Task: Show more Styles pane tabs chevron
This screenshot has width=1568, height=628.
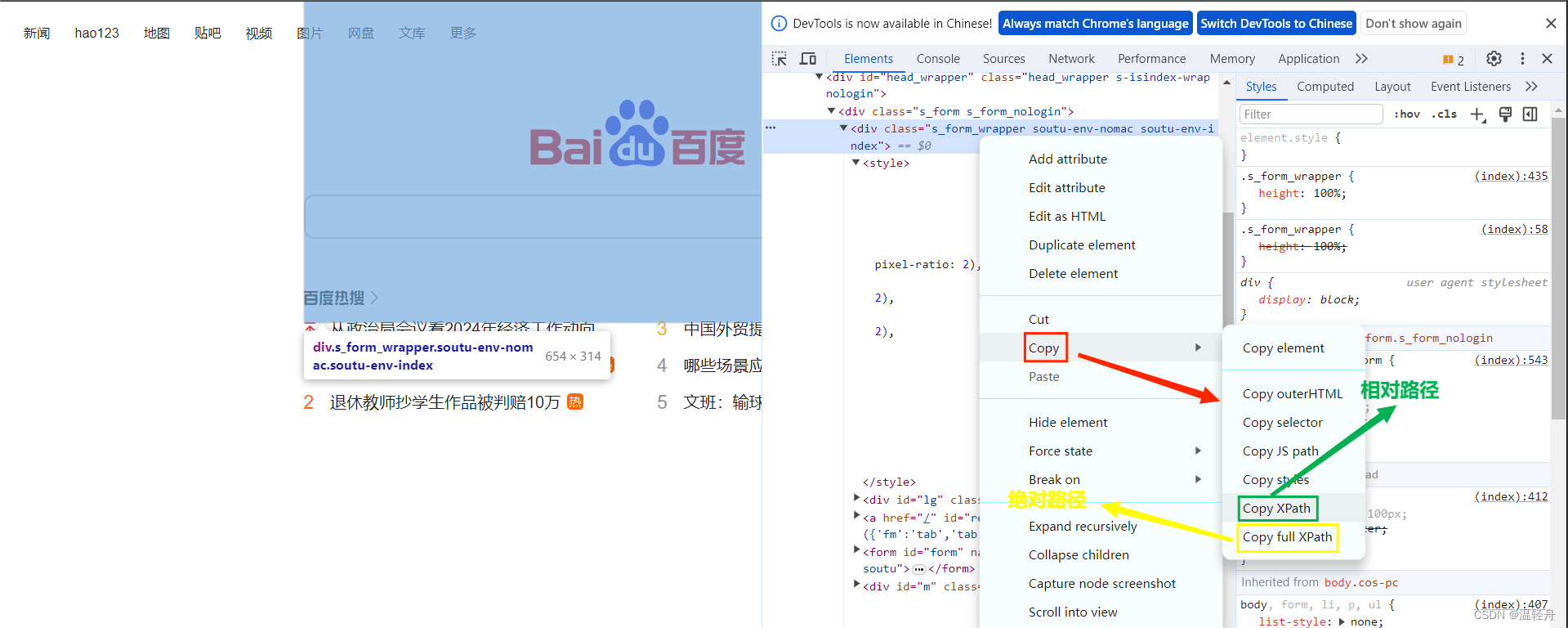Action: pos(1531,87)
